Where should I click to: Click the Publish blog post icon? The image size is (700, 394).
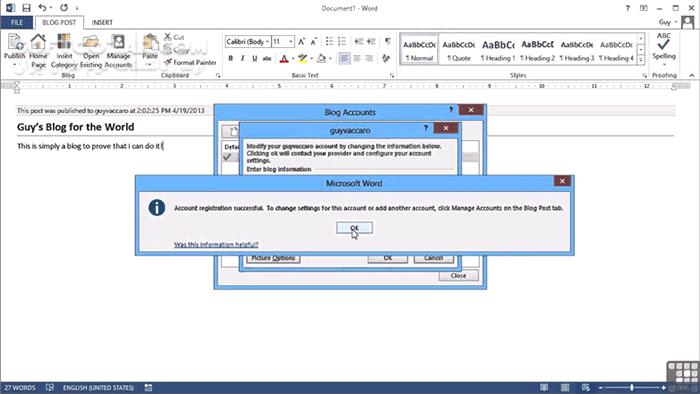(x=14, y=49)
